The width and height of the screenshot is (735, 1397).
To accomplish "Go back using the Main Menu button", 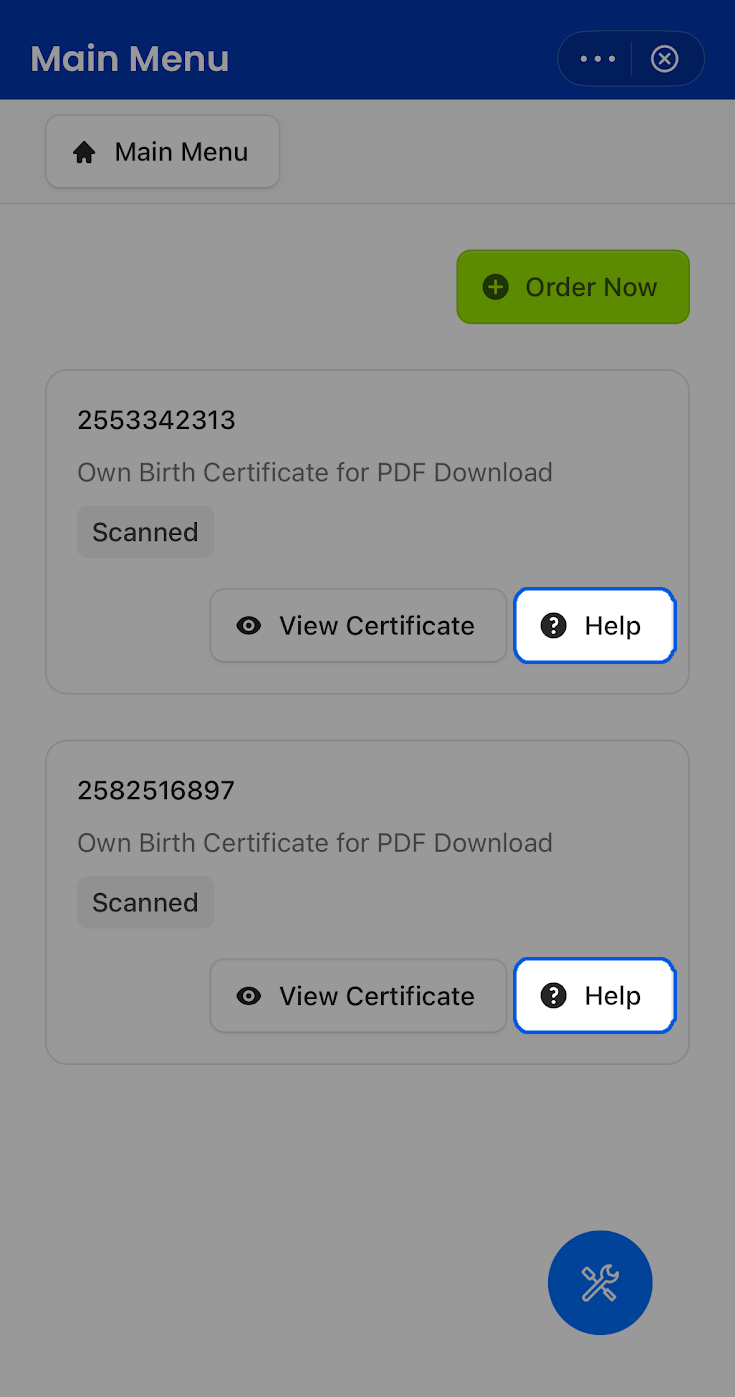I will 162,152.
